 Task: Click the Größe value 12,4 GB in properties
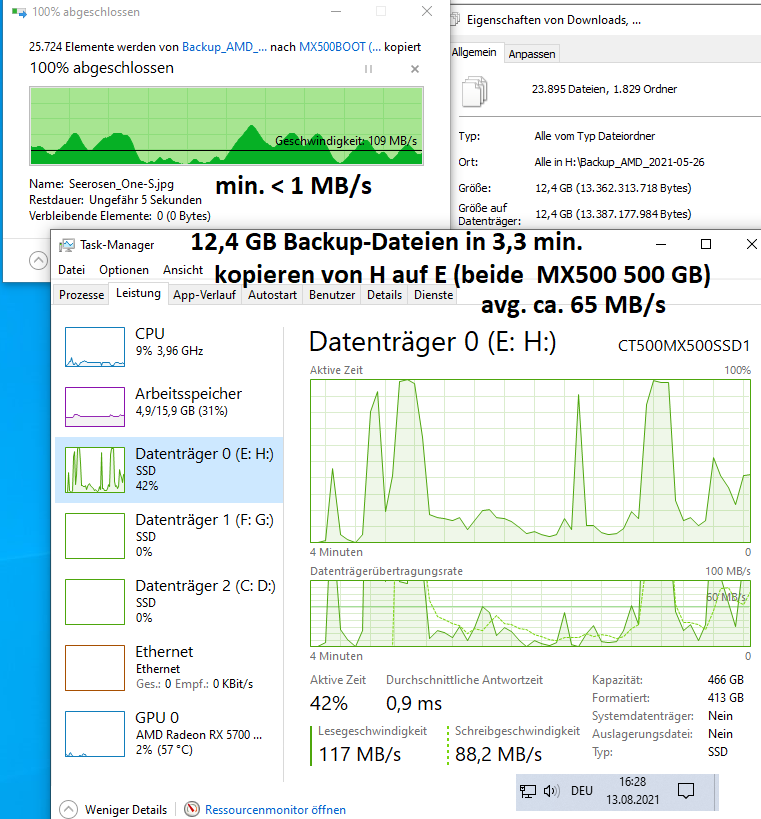[x=613, y=188]
